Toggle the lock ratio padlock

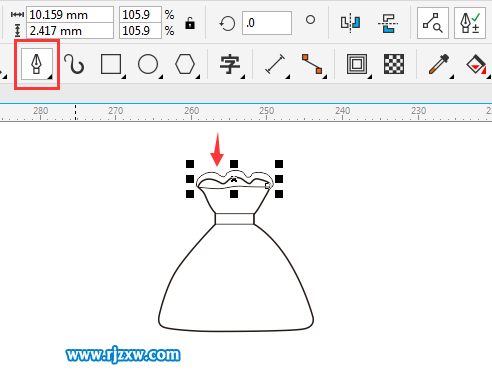[x=190, y=23]
